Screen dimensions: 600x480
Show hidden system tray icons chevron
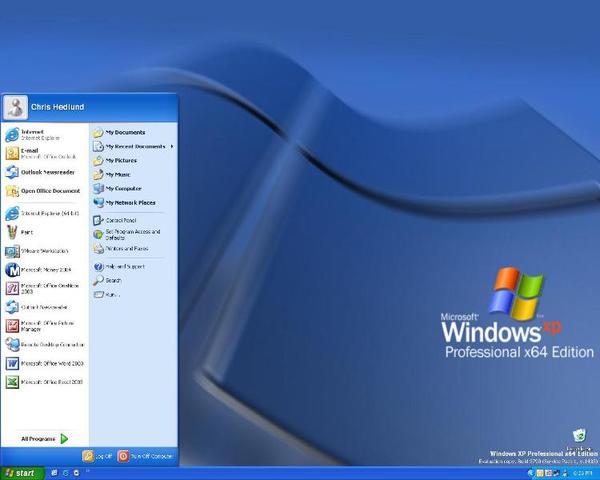point(530,473)
